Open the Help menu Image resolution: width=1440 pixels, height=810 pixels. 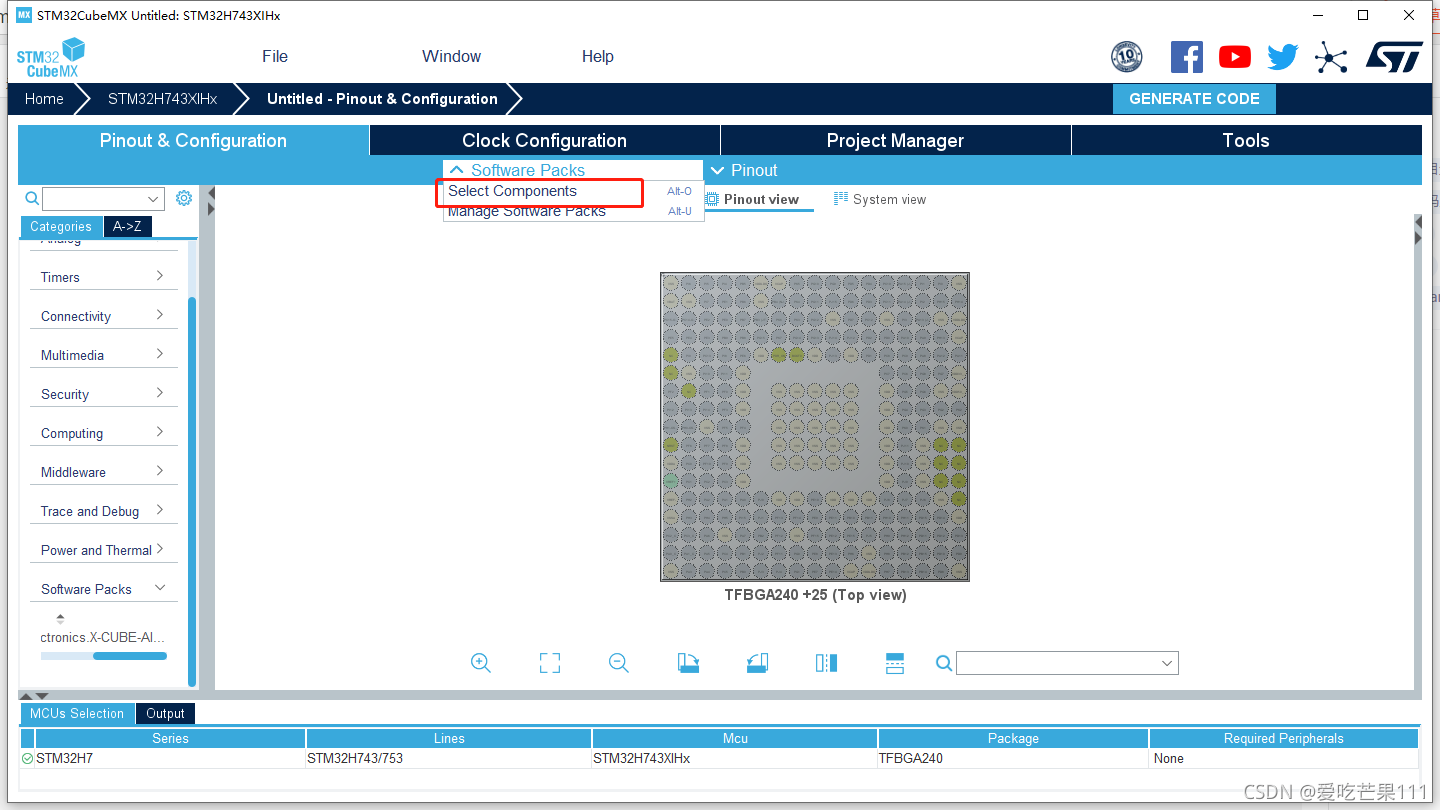[598, 56]
